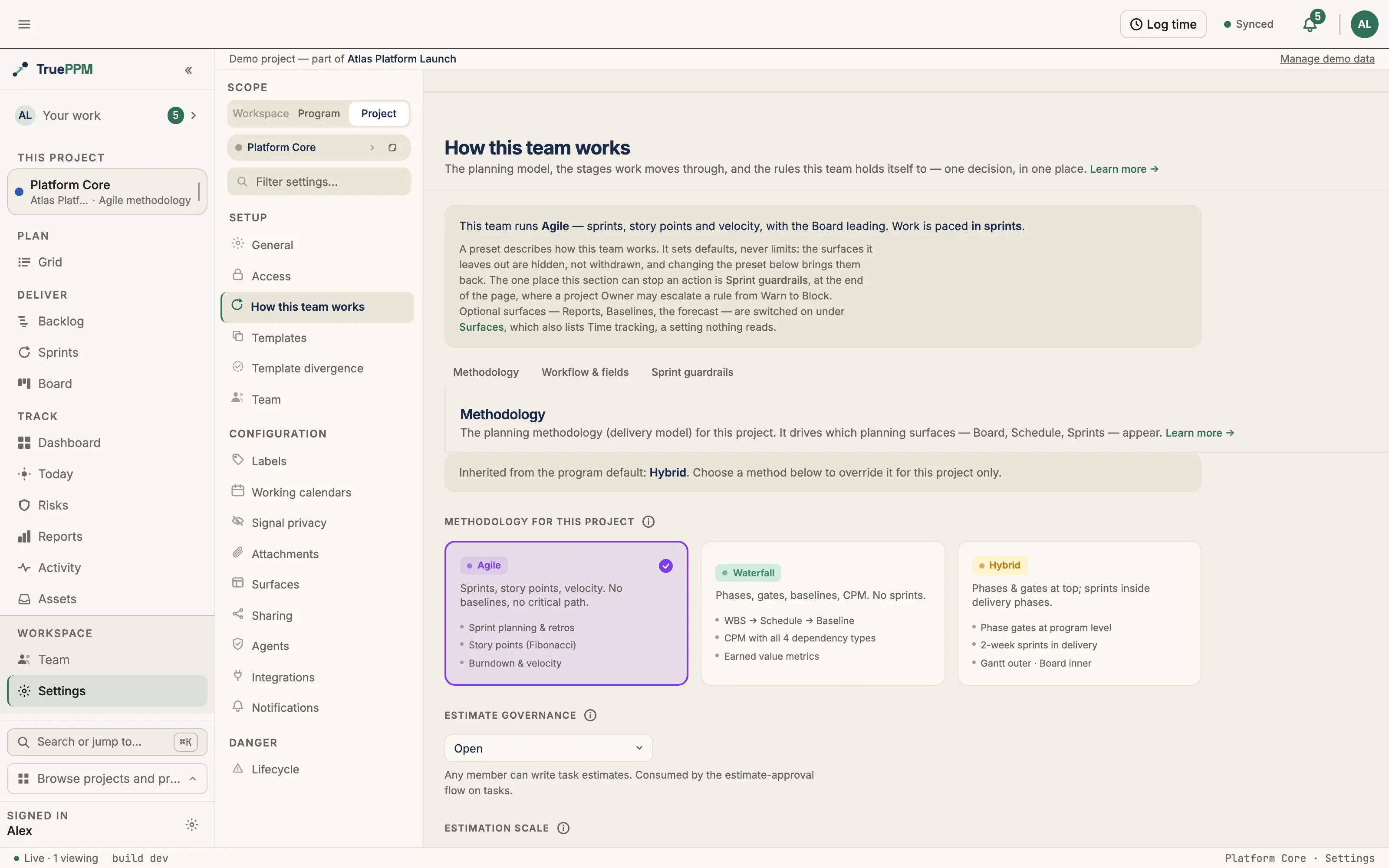1389x868 pixels.
Task: Select the Waterfall methodology card
Action: 823,613
